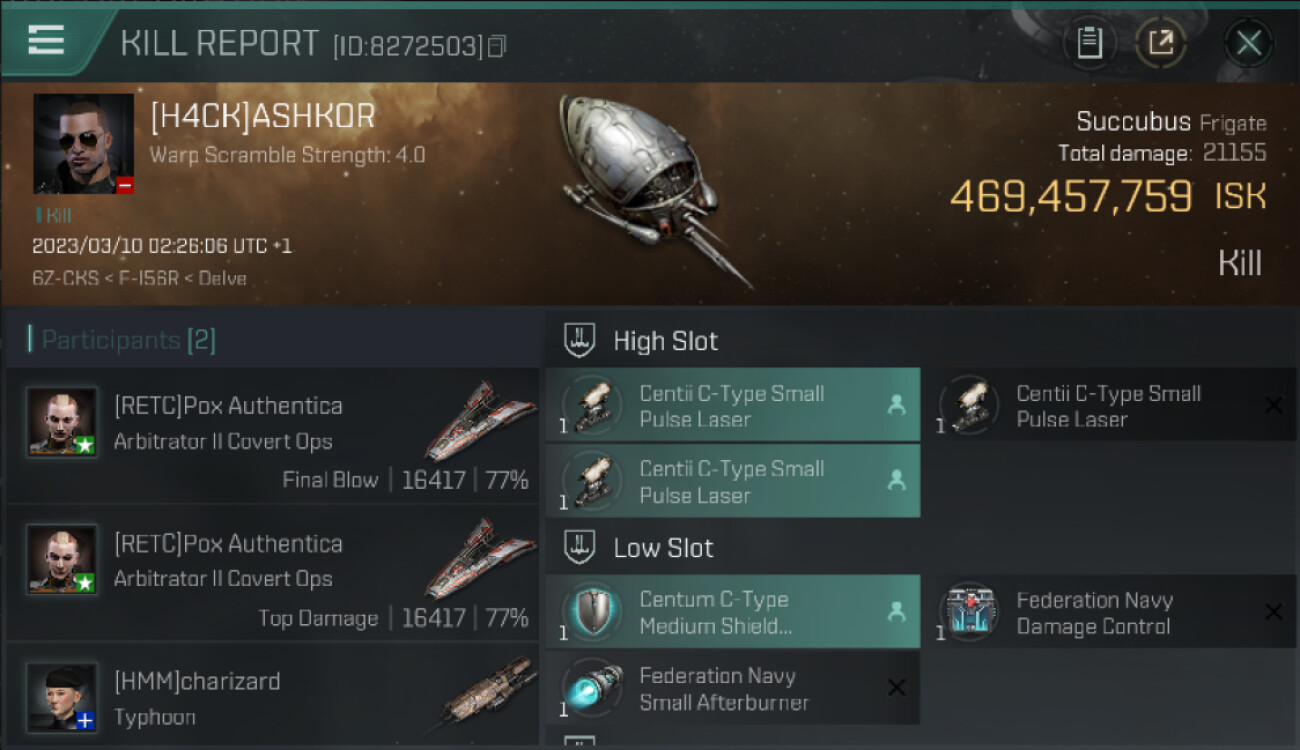
Task: Click the clipboard report icon
Action: (x=1089, y=43)
